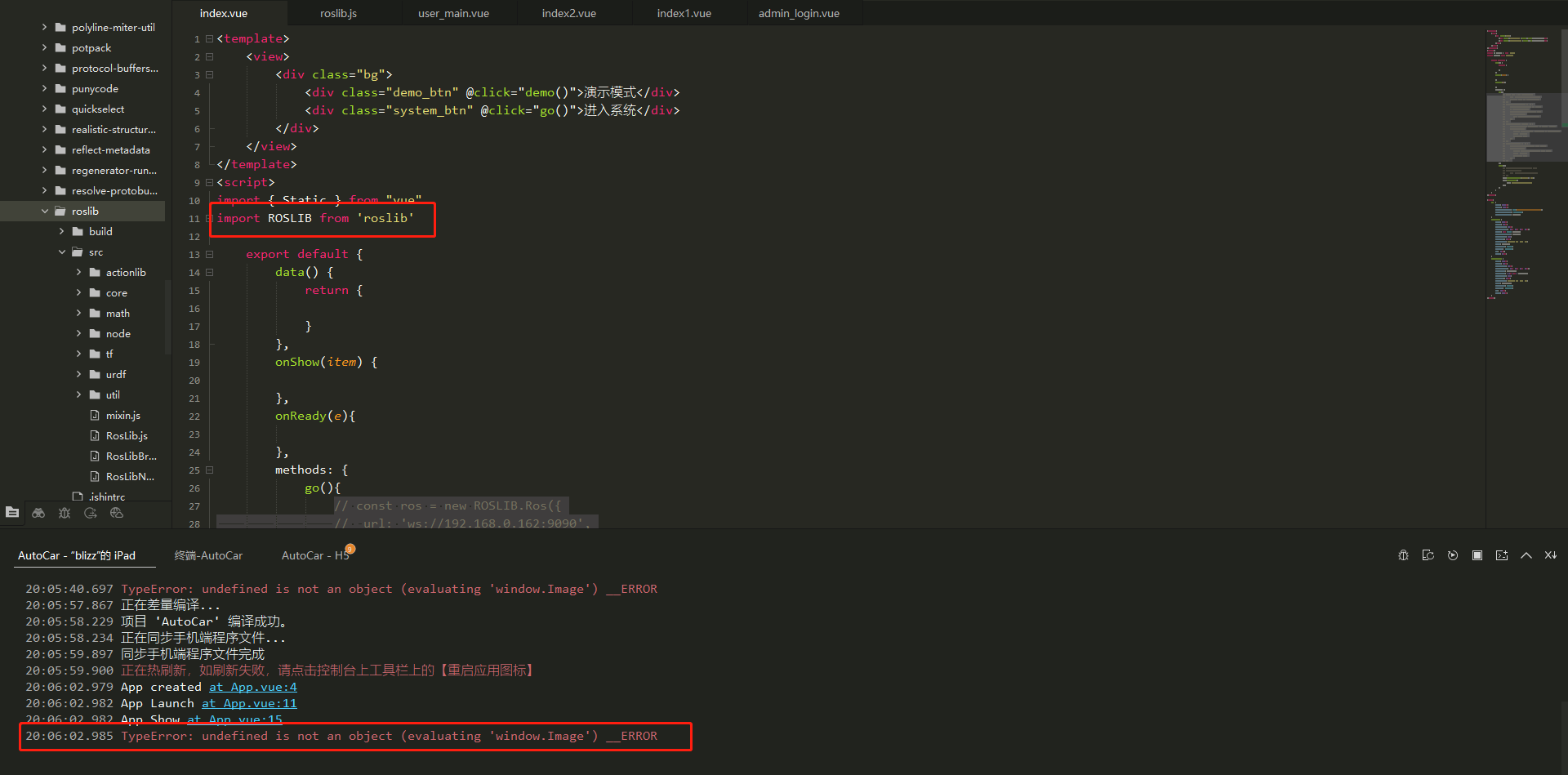Fold the methods block at line 25
Screen dimensions: 1568x775
210,470
